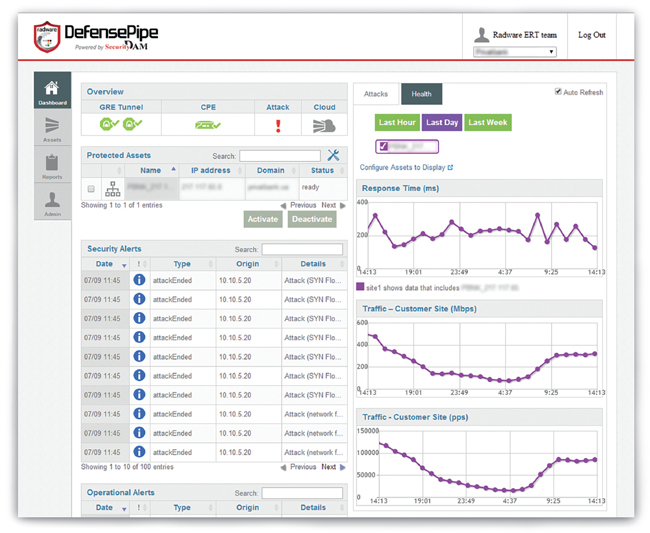The width and height of the screenshot is (650, 533).
Task: Open the Dashboard home icon
Action: [52, 87]
